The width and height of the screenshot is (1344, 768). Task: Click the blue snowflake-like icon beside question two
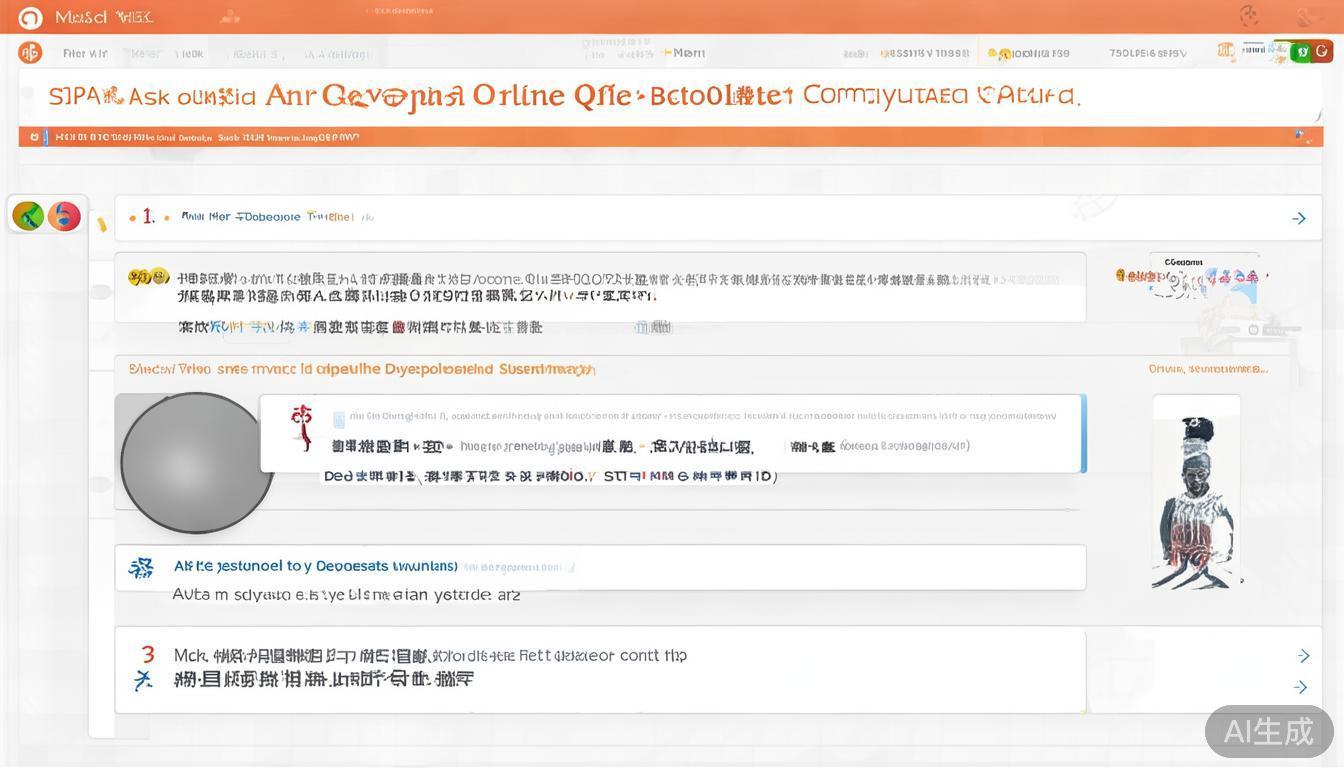[x=141, y=568]
